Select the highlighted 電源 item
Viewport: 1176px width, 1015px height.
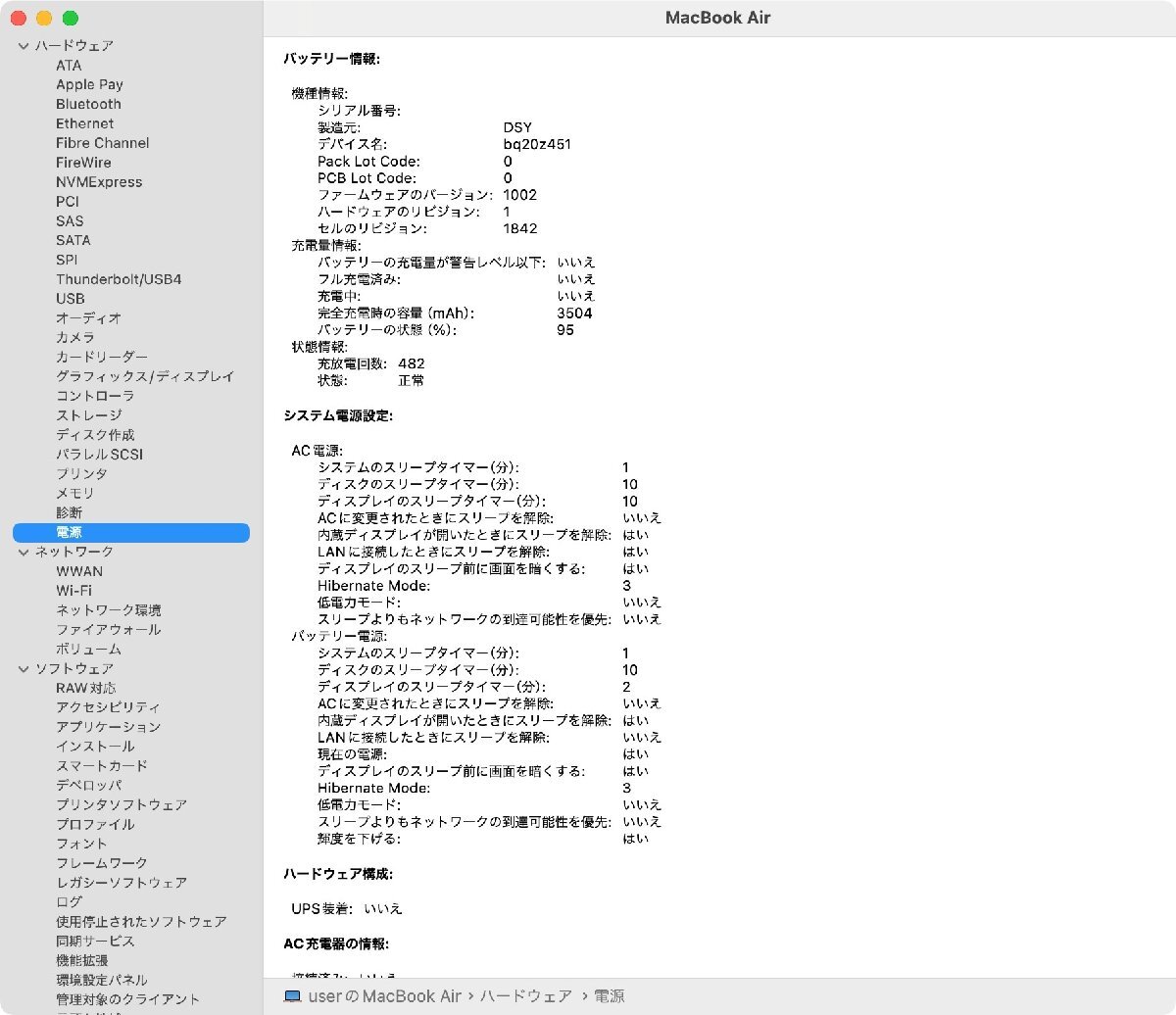(131, 533)
